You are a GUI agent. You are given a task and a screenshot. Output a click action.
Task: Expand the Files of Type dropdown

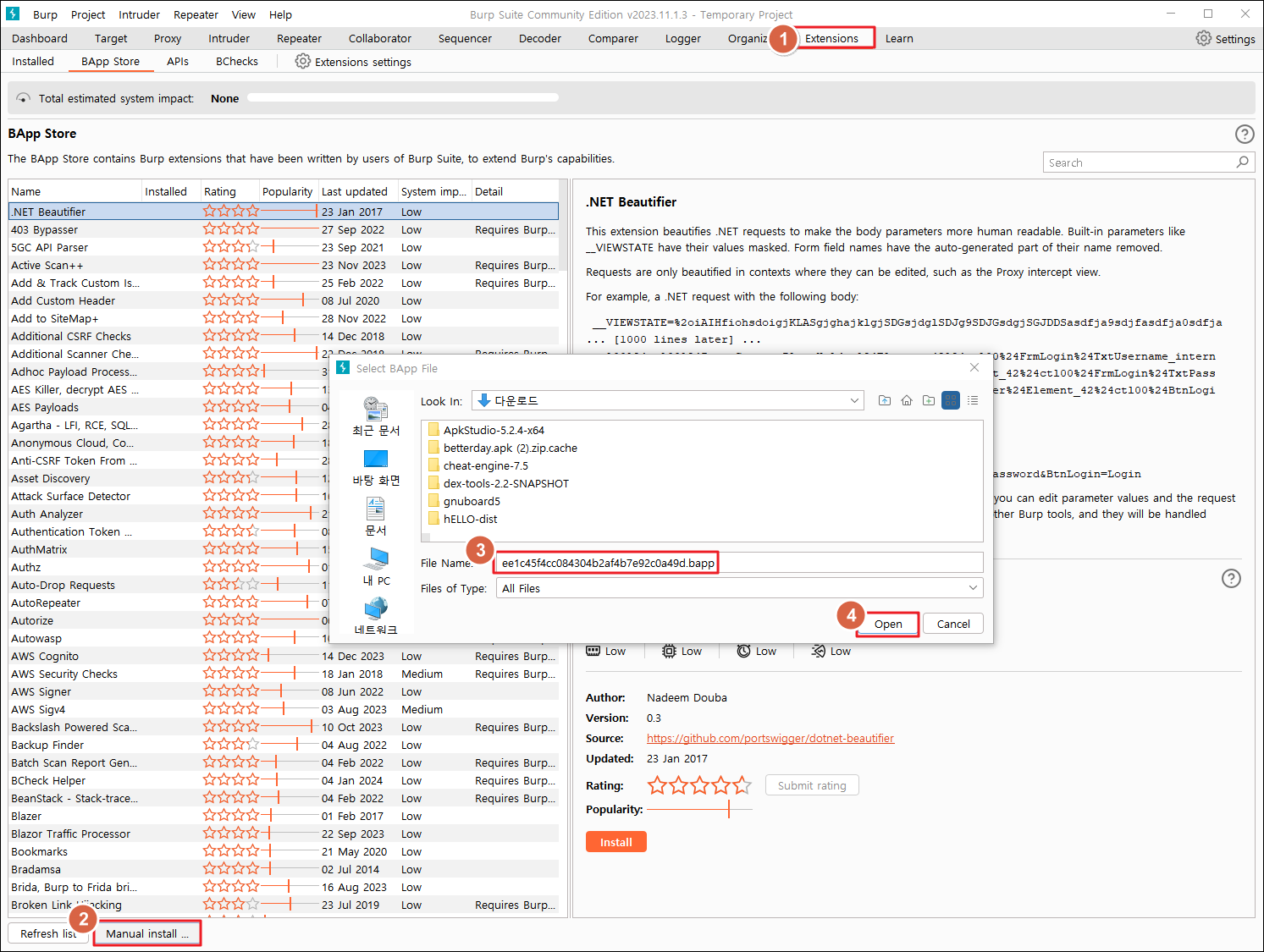pos(973,587)
